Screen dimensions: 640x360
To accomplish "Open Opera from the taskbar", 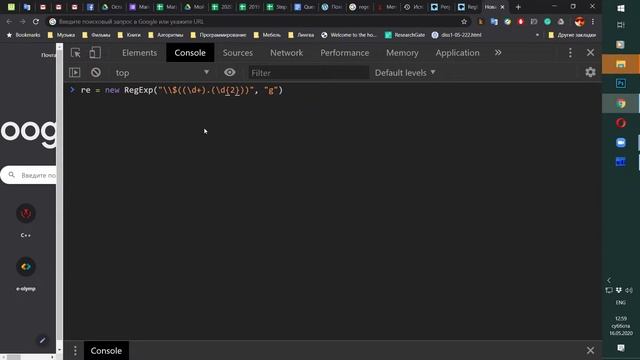I will (x=621, y=122).
